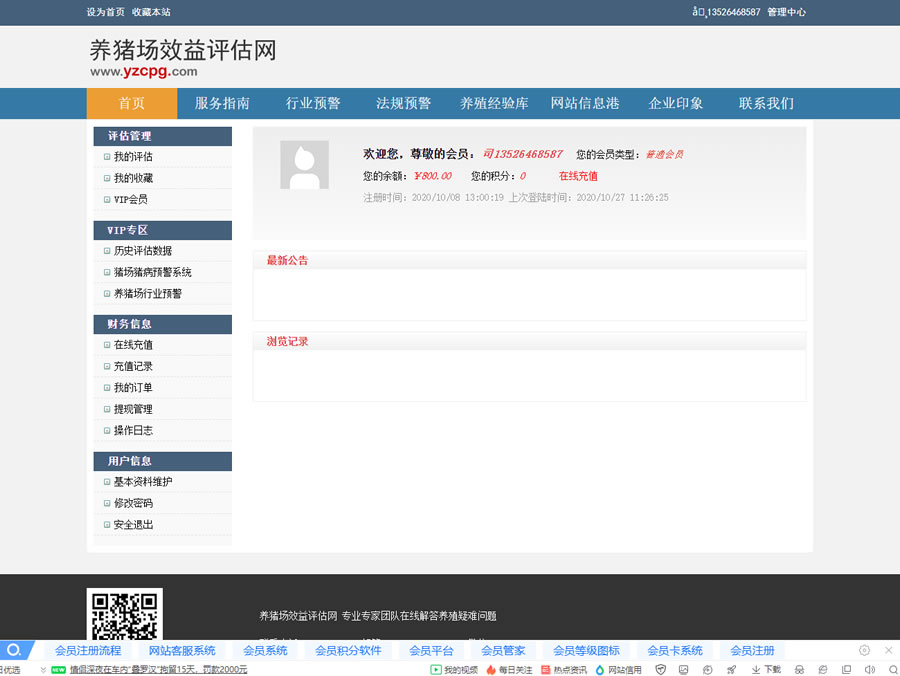This screenshot has height=676, width=900.
Task: Open 我的评估 in the sidebar
Action: 133,157
